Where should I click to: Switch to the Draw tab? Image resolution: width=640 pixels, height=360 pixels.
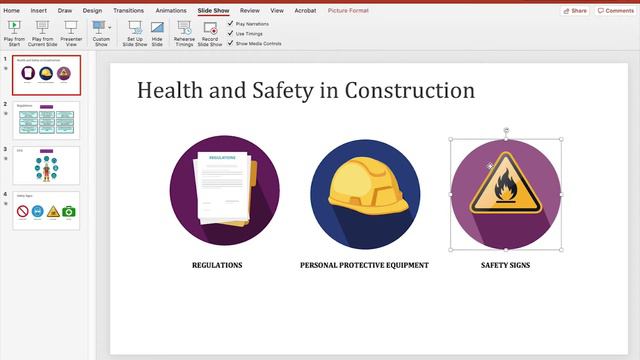(64, 11)
